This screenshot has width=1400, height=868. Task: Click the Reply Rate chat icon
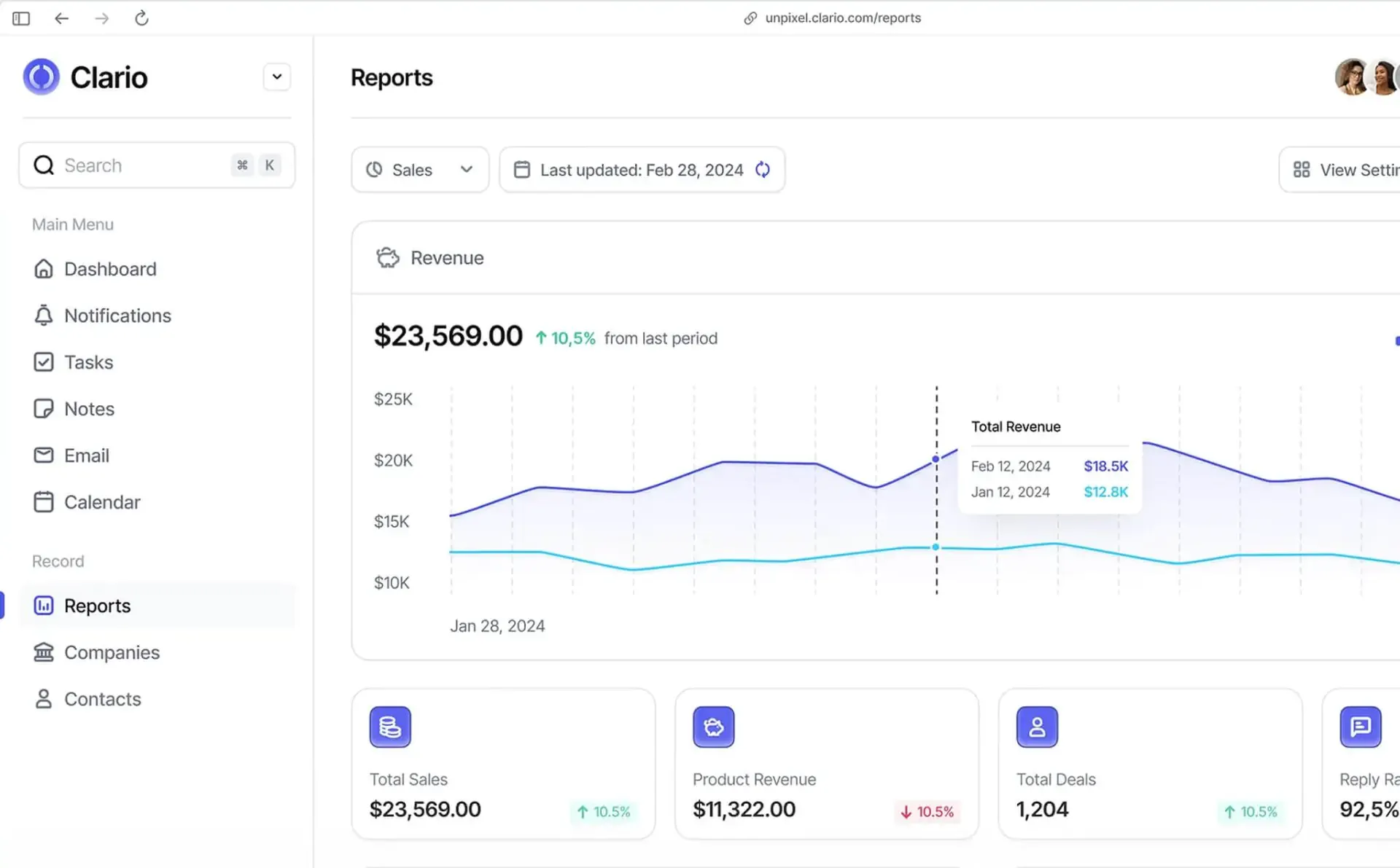click(1360, 727)
